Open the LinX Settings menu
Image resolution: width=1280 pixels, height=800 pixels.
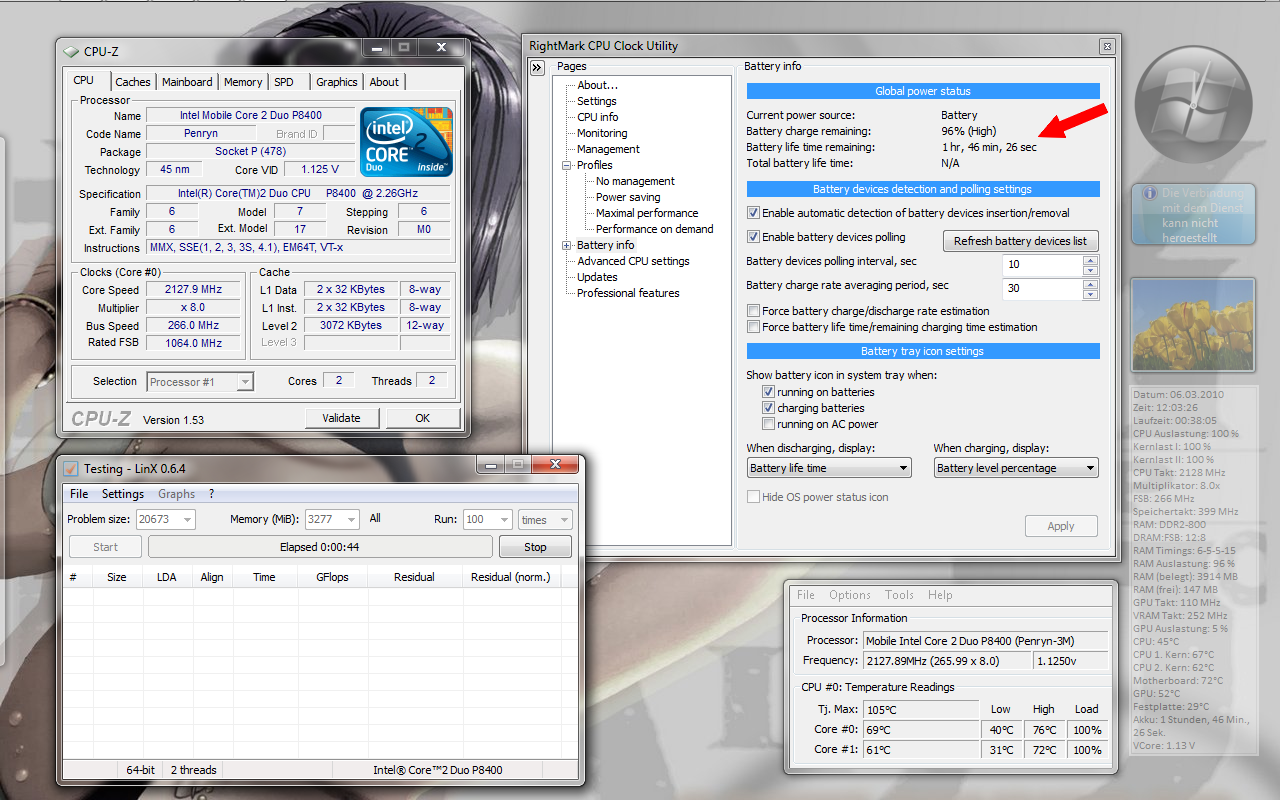[123, 494]
